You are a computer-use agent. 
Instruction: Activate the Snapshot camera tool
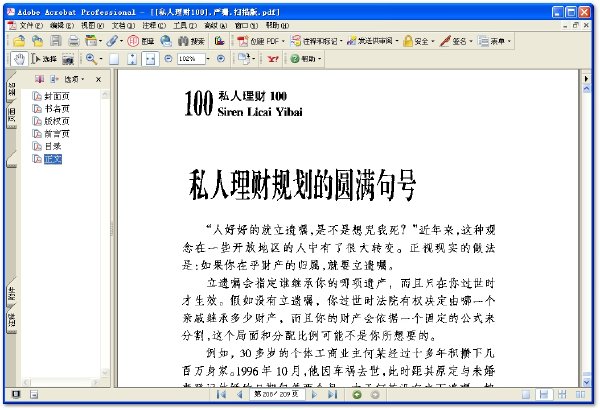pyautogui.click(x=68, y=59)
